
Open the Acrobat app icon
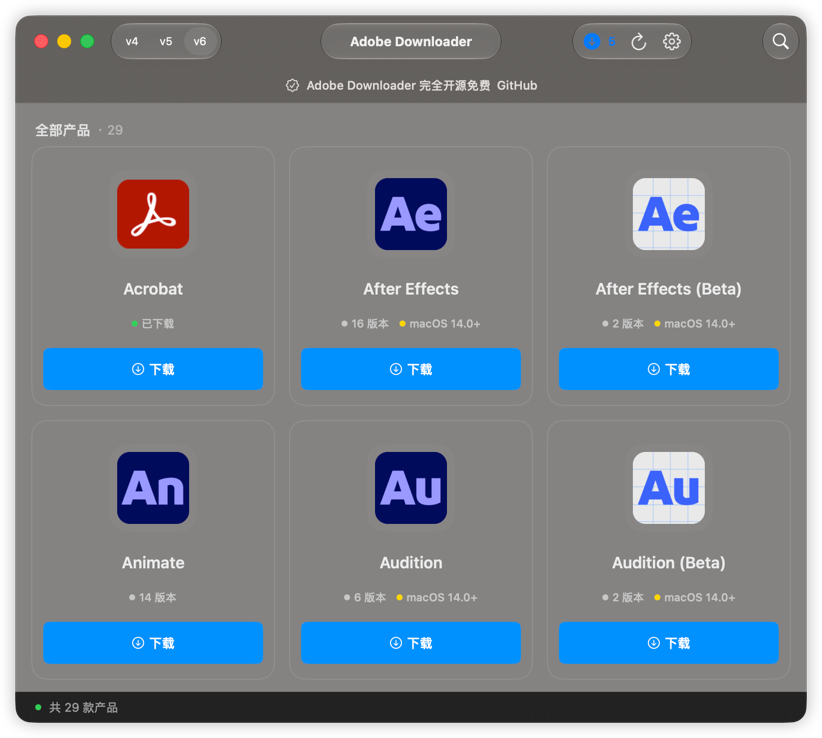tap(153, 214)
